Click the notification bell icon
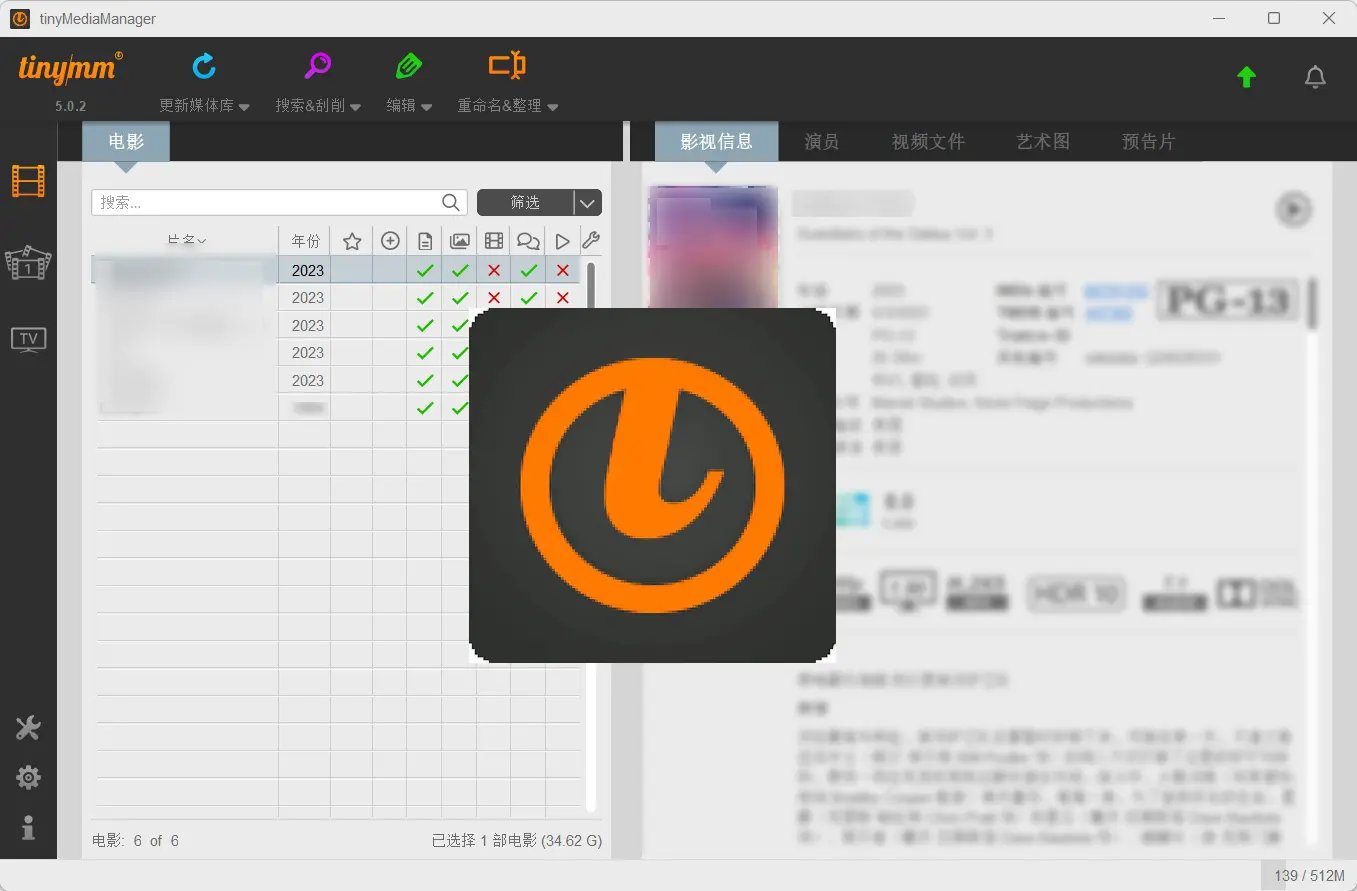This screenshot has width=1357, height=891. click(1315, 75)
